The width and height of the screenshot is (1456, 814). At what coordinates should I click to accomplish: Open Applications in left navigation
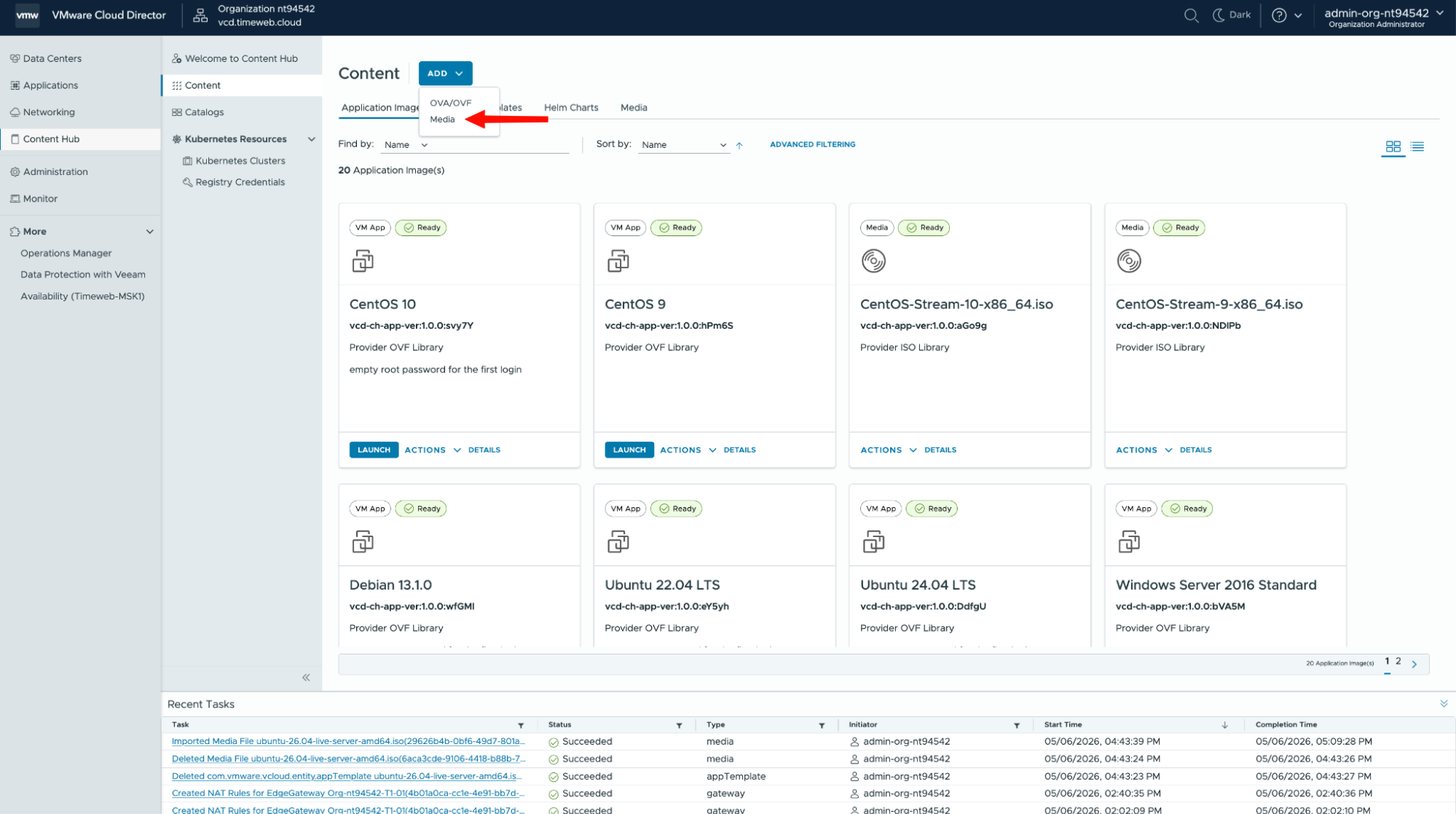[x=50, y=85]
